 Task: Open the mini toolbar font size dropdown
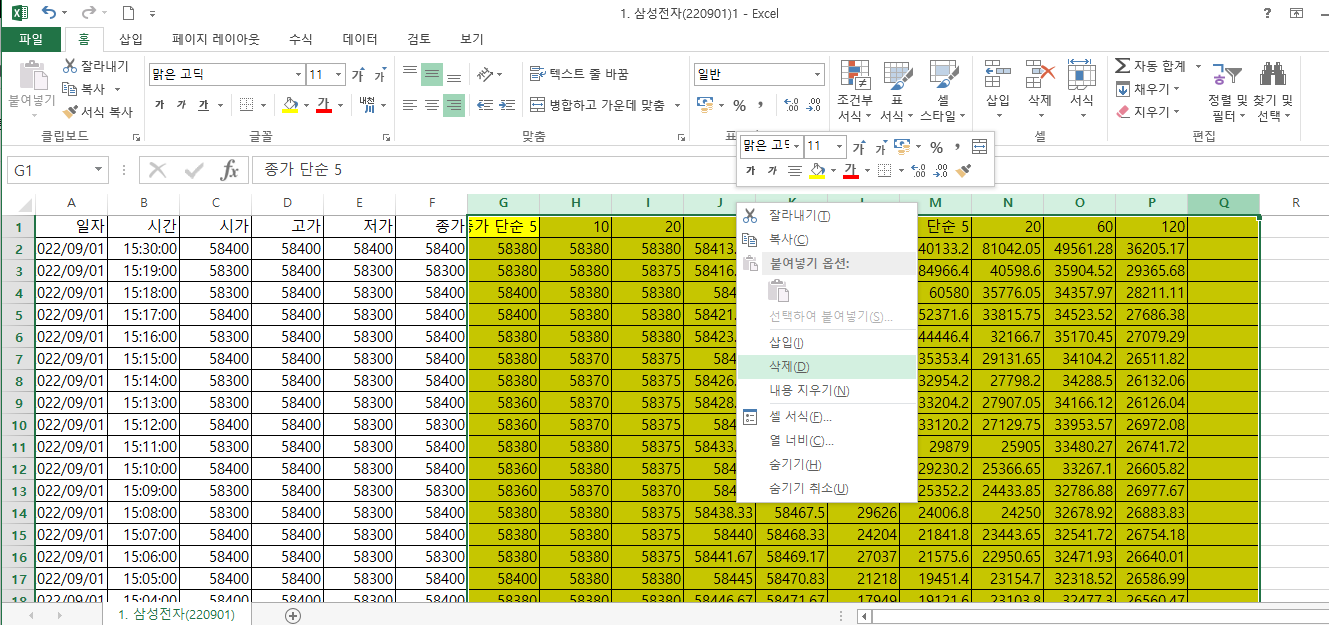pos(839,147)
